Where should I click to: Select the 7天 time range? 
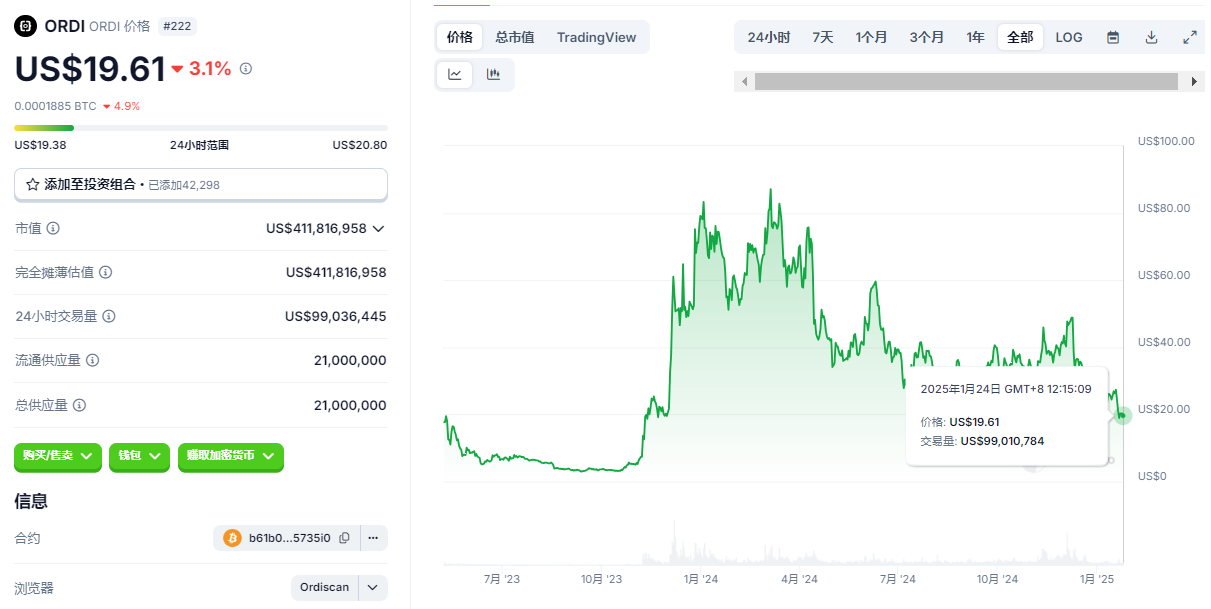tap(823, 37)
